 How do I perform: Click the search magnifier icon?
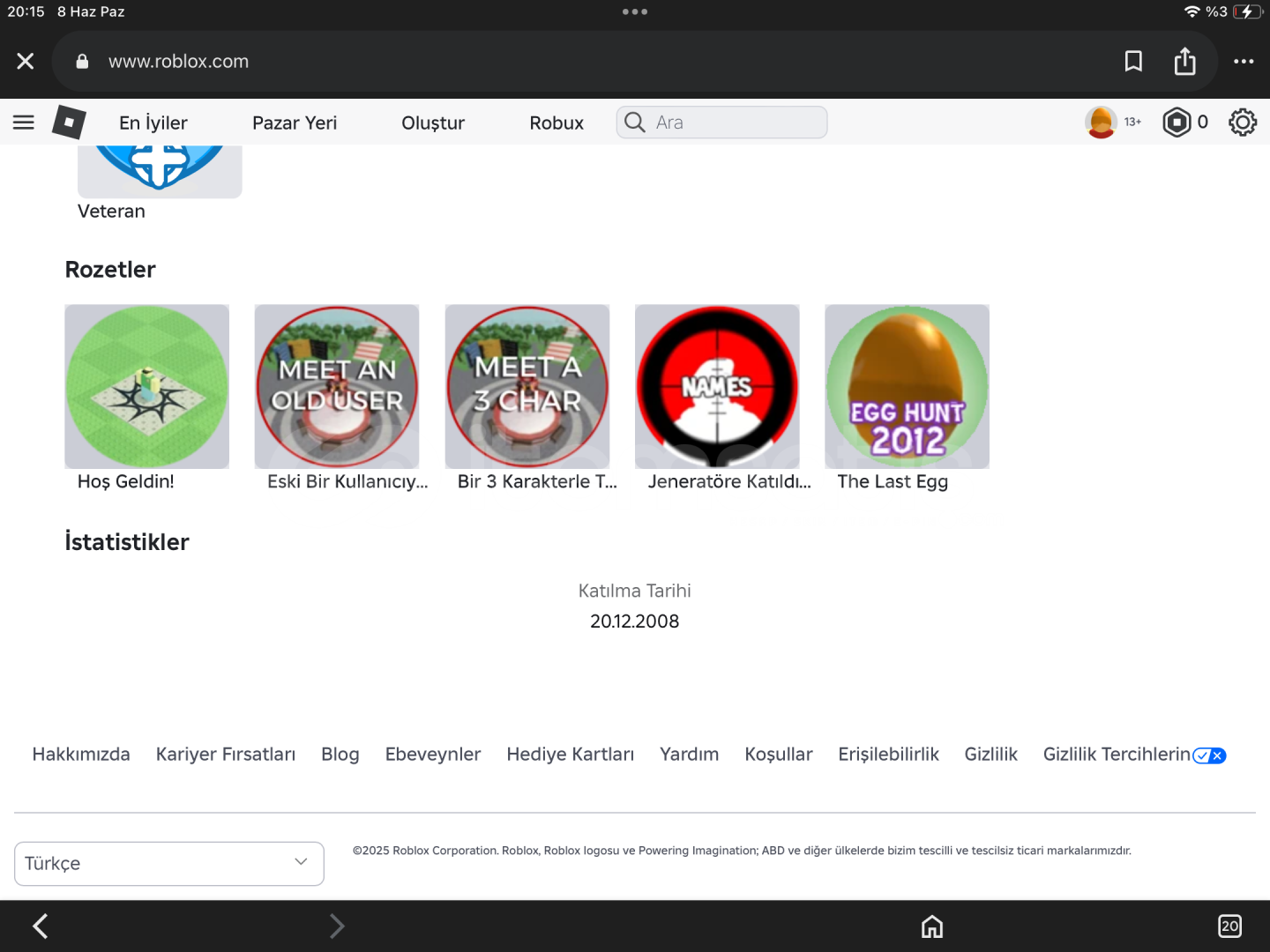pos(635,123)
